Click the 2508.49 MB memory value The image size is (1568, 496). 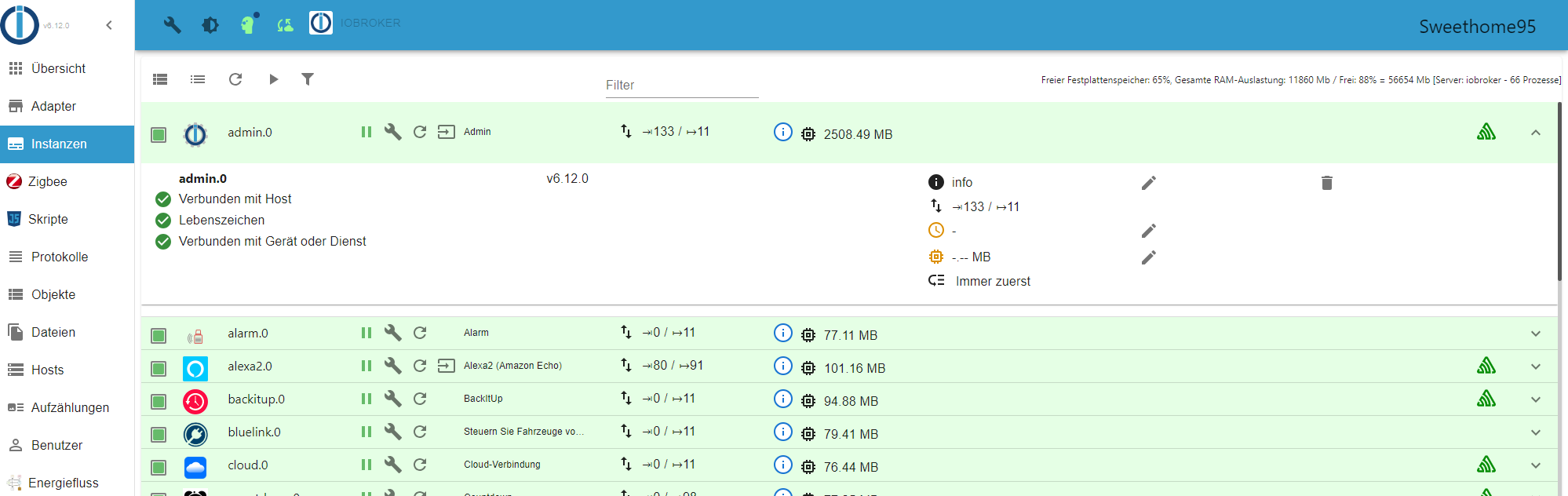(x=858, y=135)
